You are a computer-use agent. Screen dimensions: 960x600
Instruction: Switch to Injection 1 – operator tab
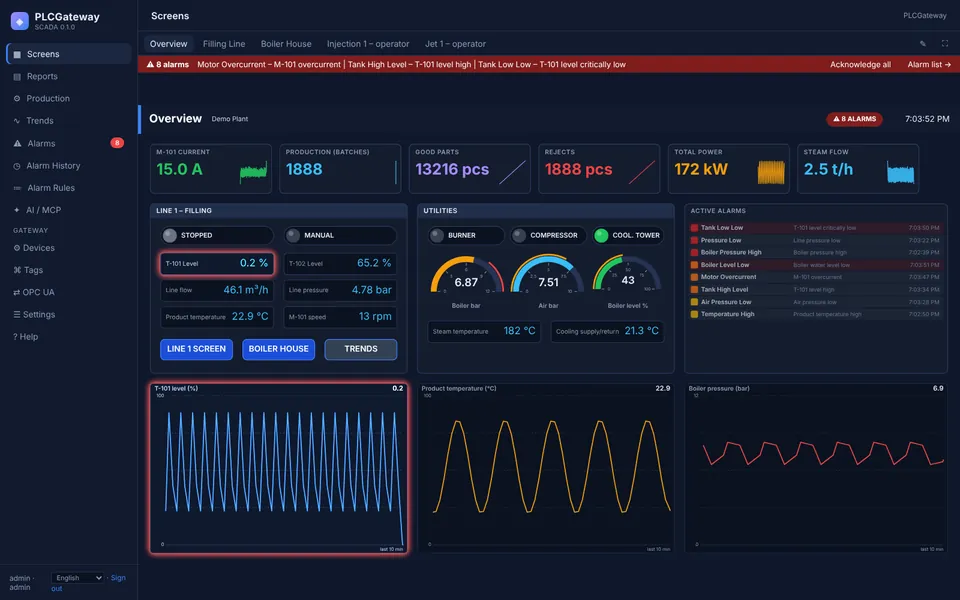[368, 44]
